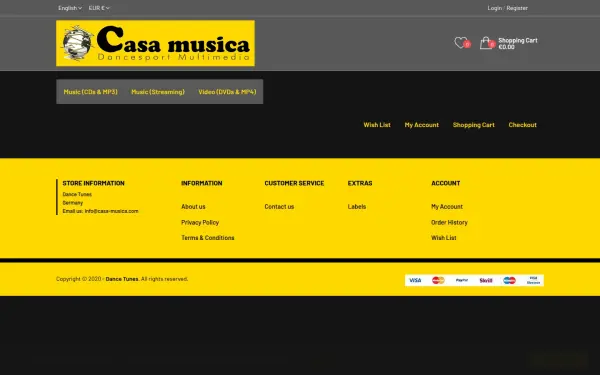Viewport: 600px width, 375px height.
Task: Open Music (Streaming) menu
Action: pyautogui.click(x=158, y=92)
